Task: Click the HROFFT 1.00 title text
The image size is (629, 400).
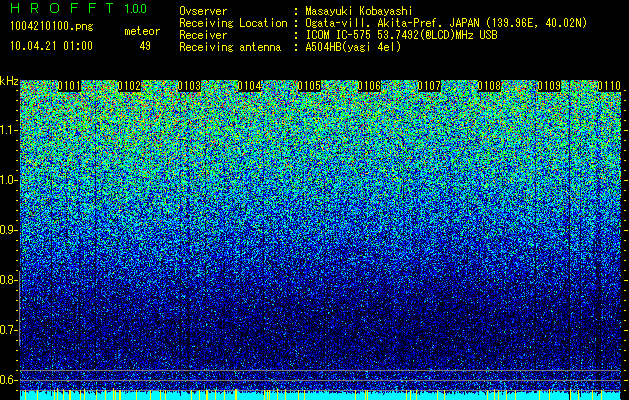Action: [79, 8]
